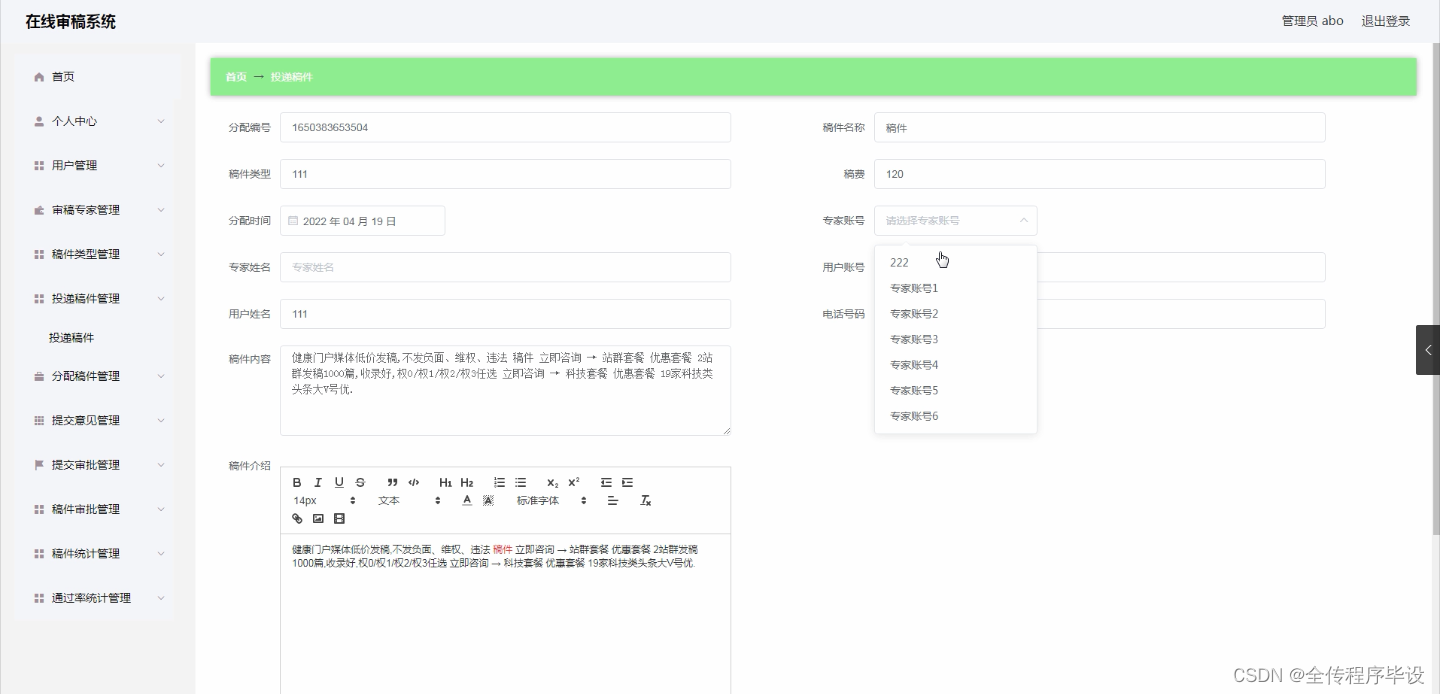The height and width of the screenshot is (694, 1440).
Task: Click the 分配时间 date field
Action: point(363,220)
